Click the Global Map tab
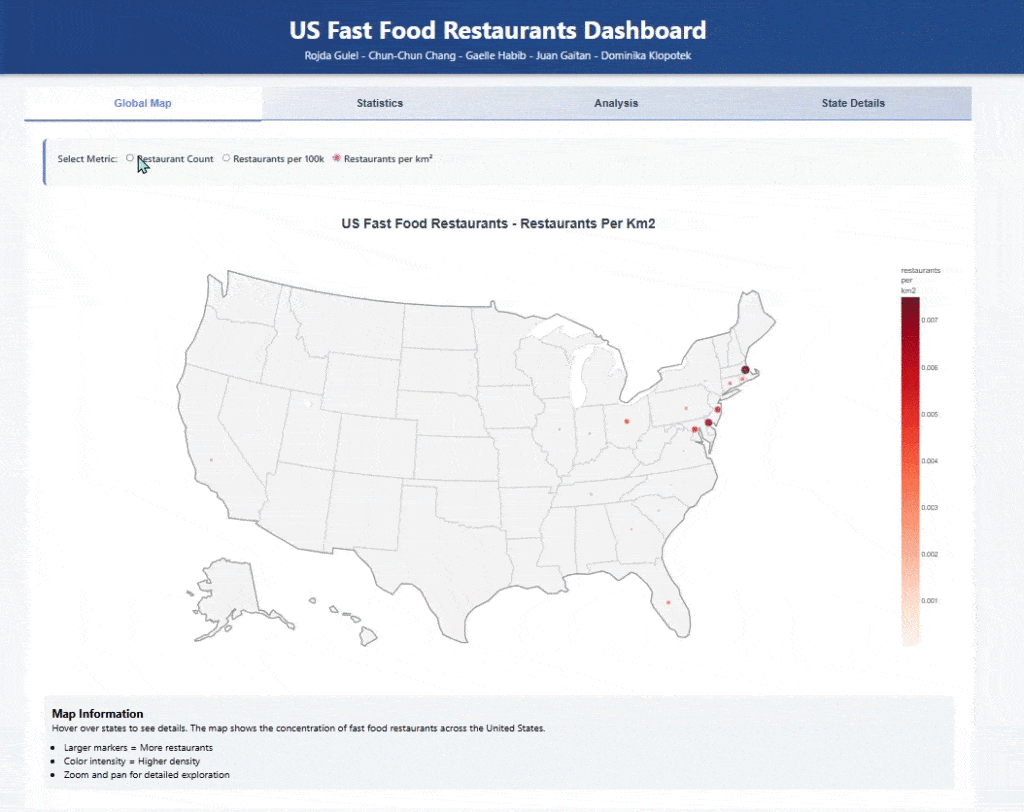Viewport: 1024px width, 812px height. pos(143,103)
